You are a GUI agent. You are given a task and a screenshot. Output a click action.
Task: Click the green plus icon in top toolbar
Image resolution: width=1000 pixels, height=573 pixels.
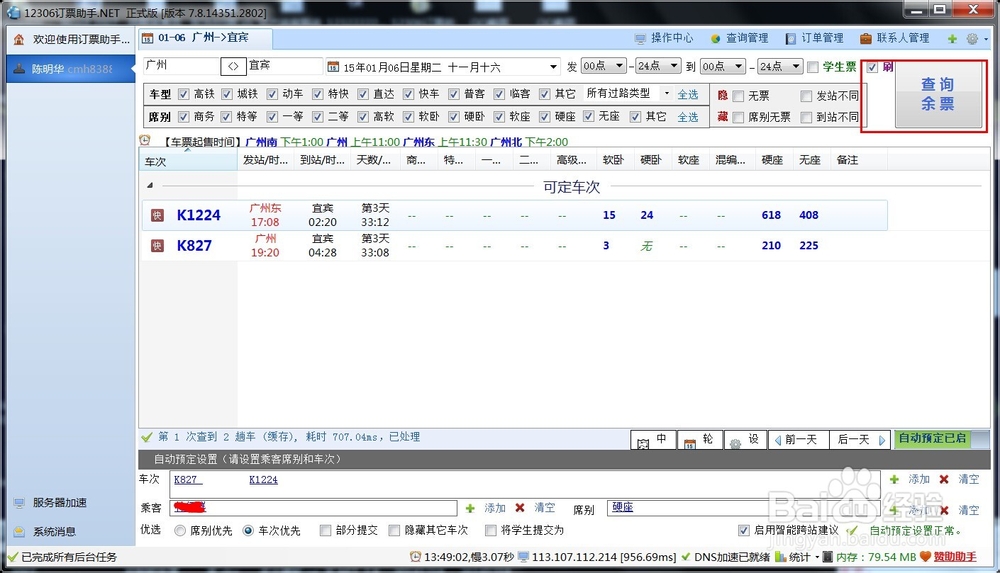pyautogui.click(x=952, y=39)
